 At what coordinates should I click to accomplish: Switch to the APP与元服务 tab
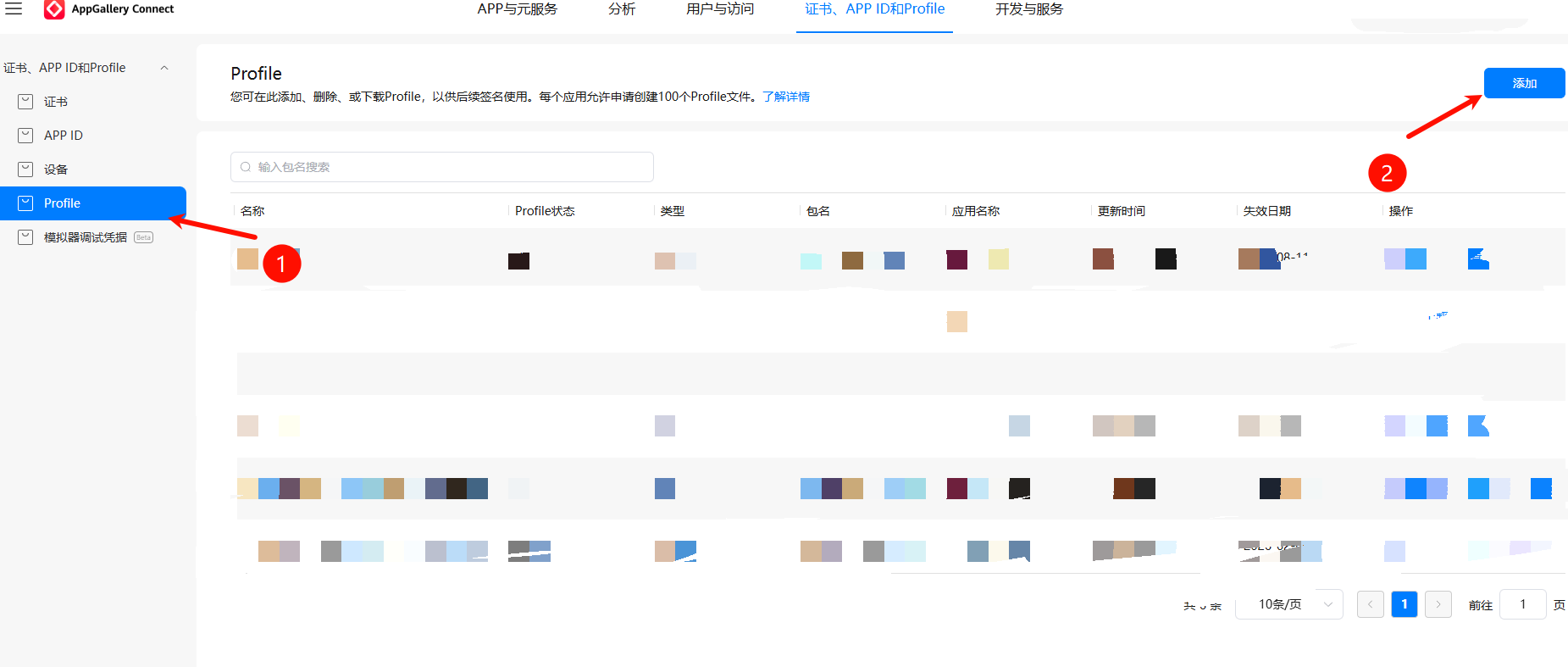click(x=517, y=9)
